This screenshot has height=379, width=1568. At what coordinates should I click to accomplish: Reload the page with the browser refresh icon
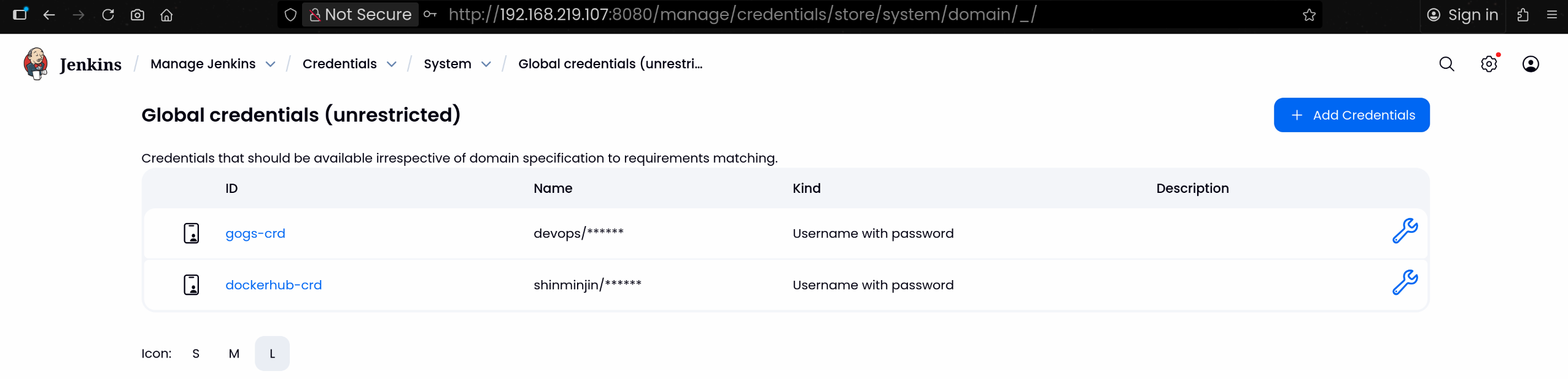point(108,15)
